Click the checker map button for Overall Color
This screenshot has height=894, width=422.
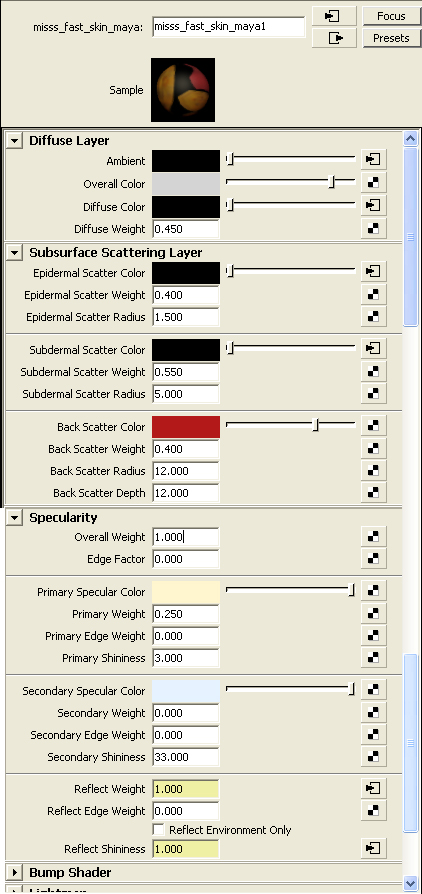(373, 183)
